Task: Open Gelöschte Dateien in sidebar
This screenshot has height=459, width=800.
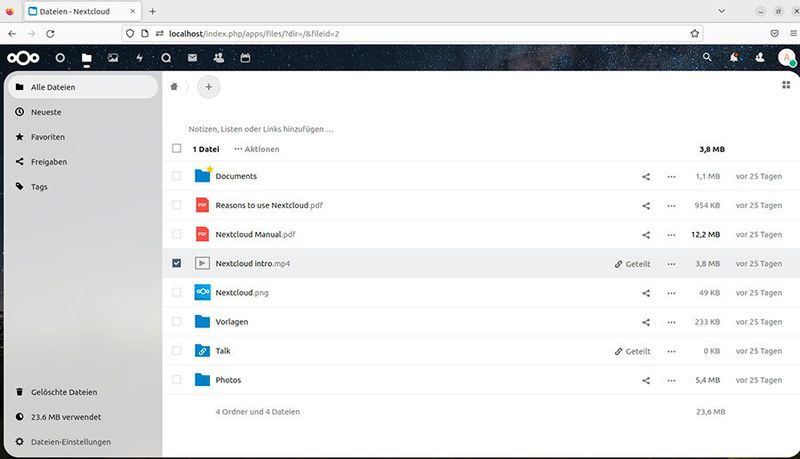Action: click(x=83, y=392)
